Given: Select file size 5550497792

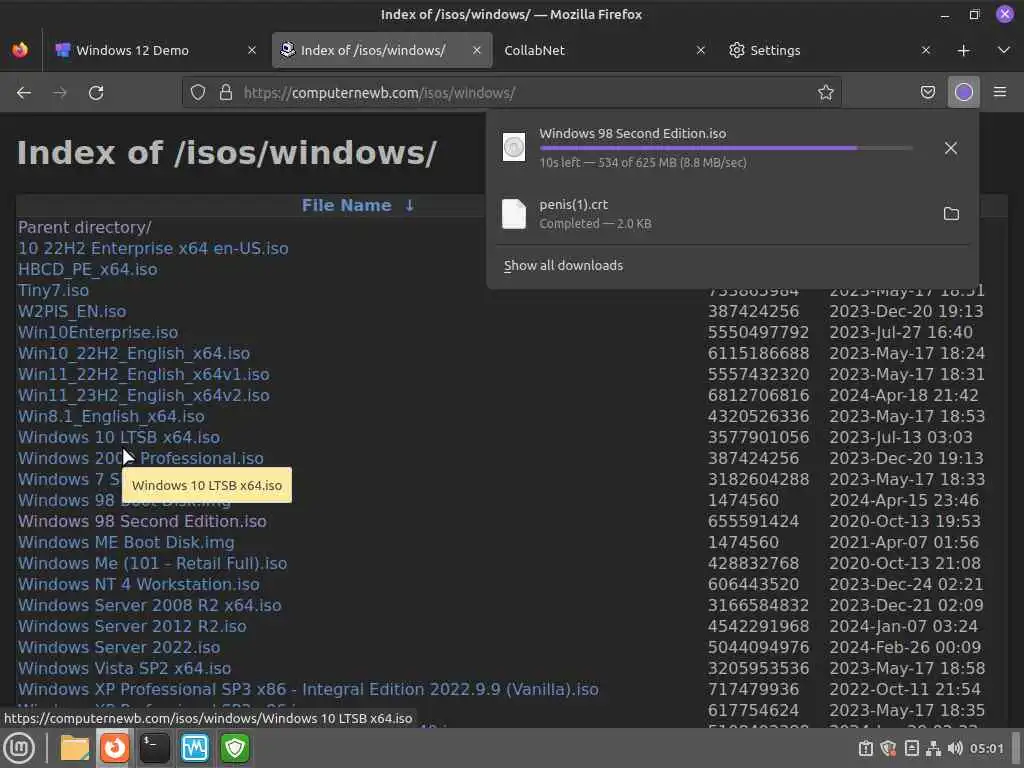Looking at the screenshot, I should pos(758,332).
